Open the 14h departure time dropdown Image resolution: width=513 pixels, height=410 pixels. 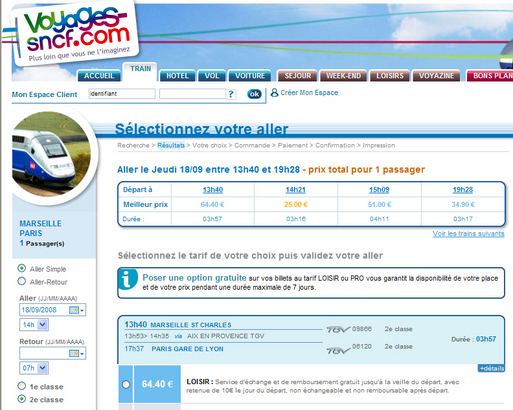tap(34, 325)
